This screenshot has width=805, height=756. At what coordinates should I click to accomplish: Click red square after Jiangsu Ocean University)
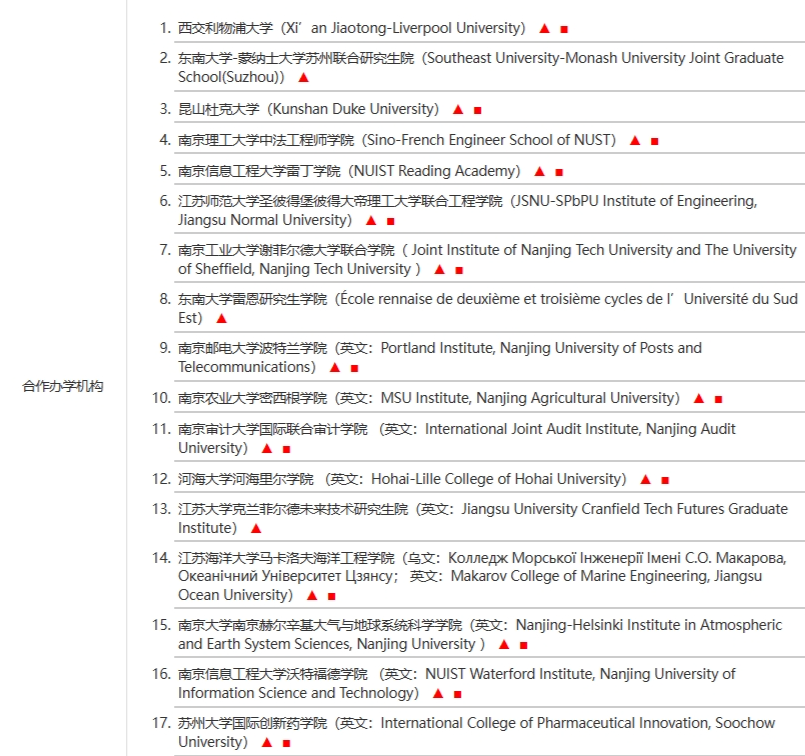click(x=331, y=596)
